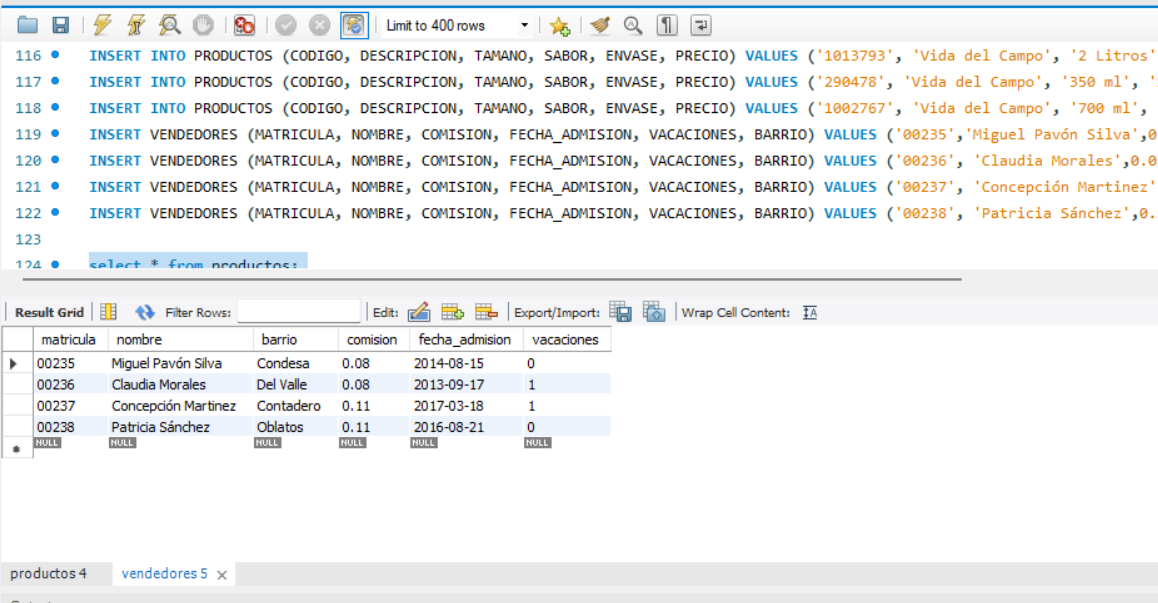Viewport: 1158px width, 603px height.
Task: Click line 119 gutter marker dot
Action: (x=55, y=134)
